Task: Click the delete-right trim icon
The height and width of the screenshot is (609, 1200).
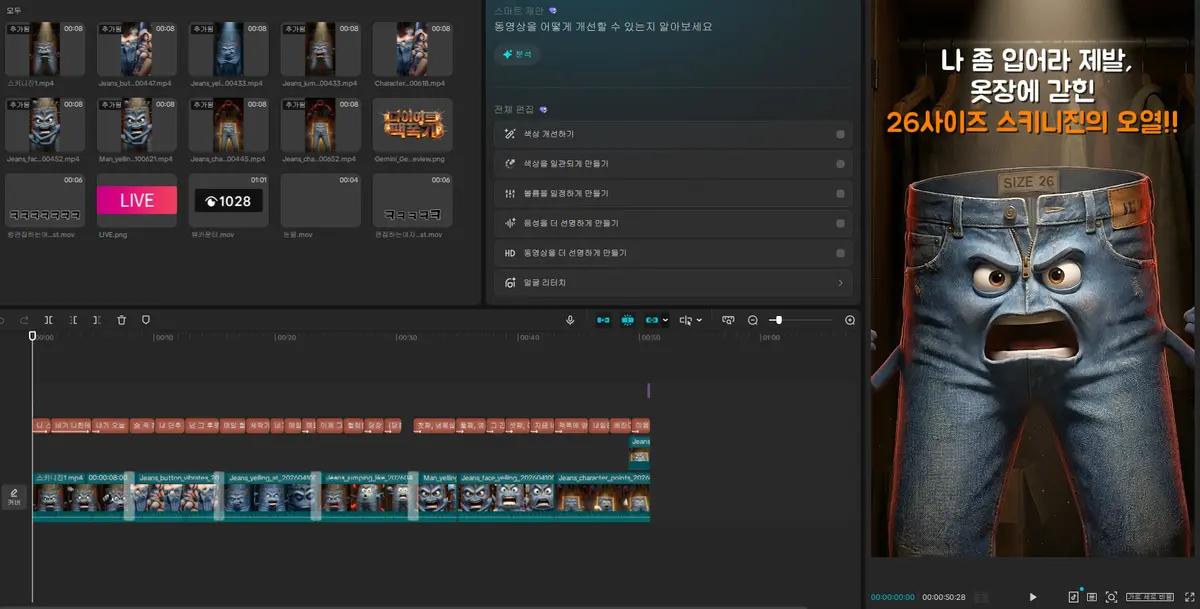Action: (97, 320)
